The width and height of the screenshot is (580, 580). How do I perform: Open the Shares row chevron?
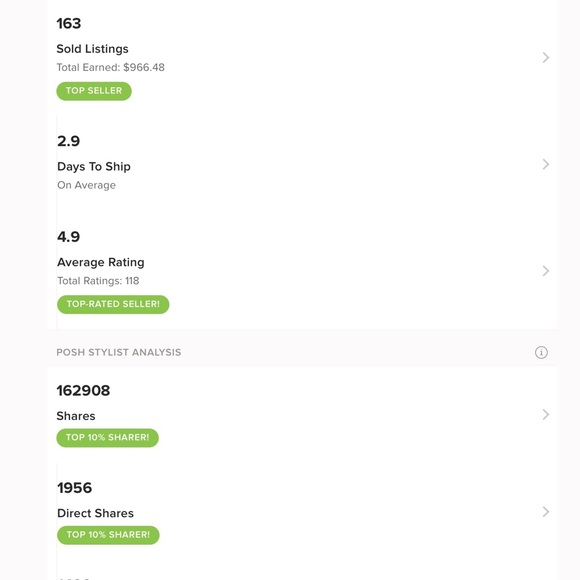546,414
